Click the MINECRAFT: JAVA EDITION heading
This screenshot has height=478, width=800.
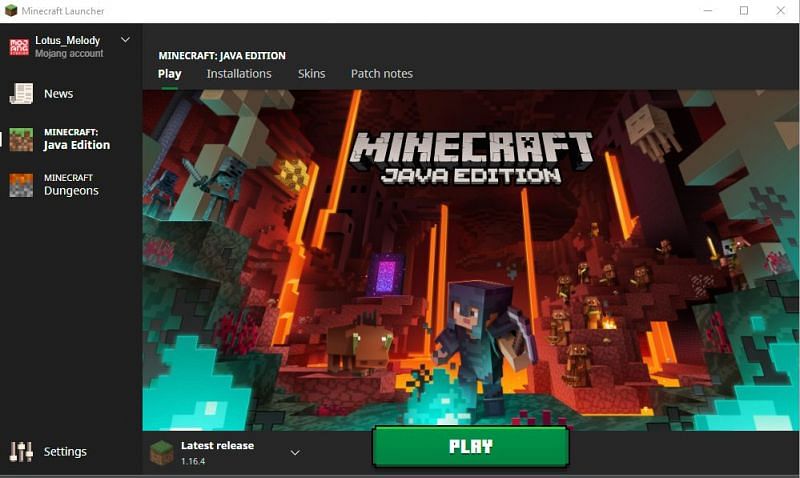coord(222,56)
